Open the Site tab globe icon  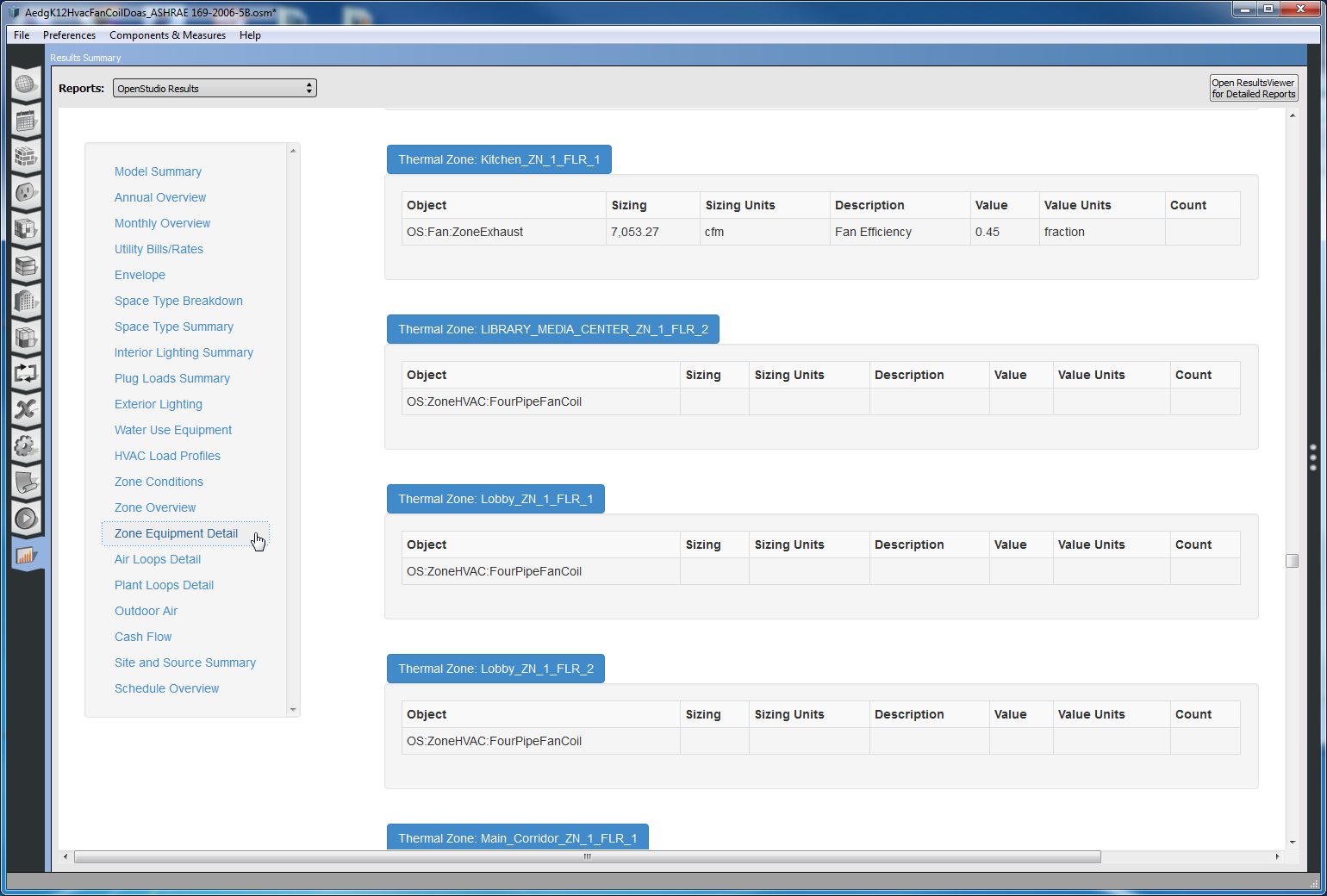pos(25,84)
